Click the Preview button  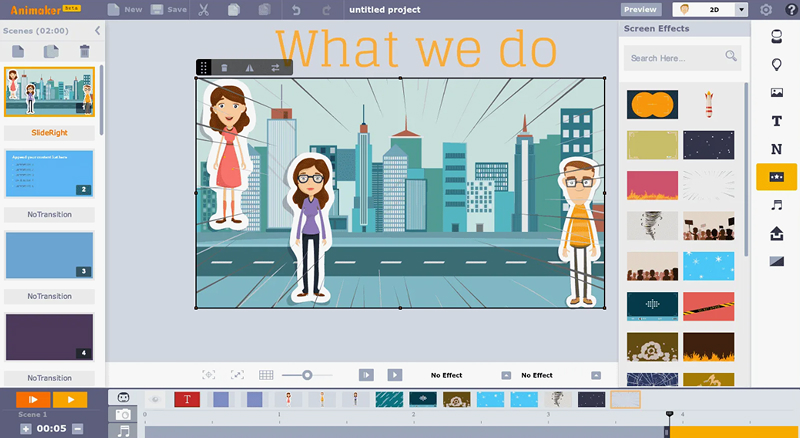click(x=640, y=9)
